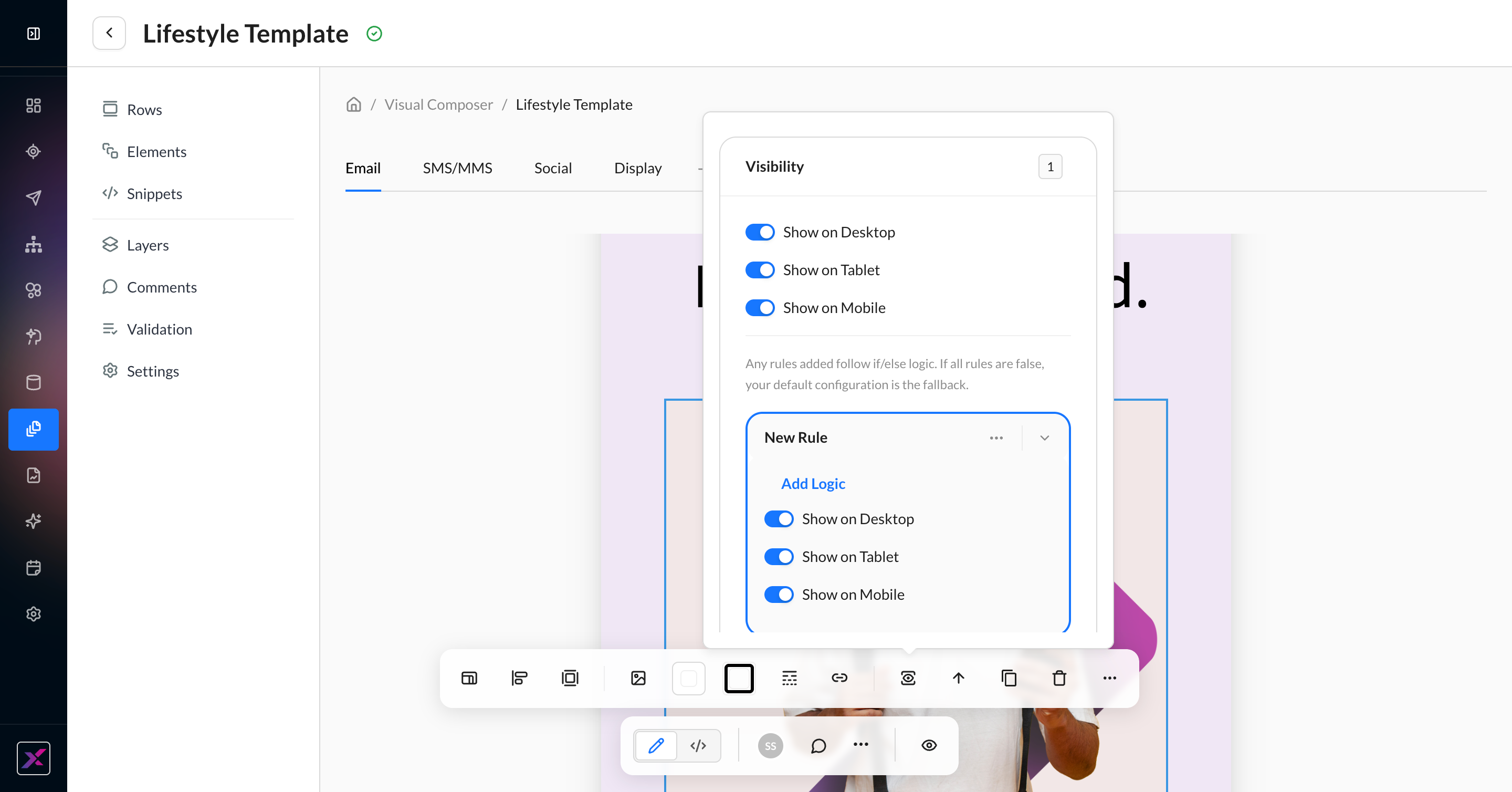Image resolution: width=1512 pixels, height=792 pixels.
Task: Click the home breadcrumb icon
Action: 353,105
